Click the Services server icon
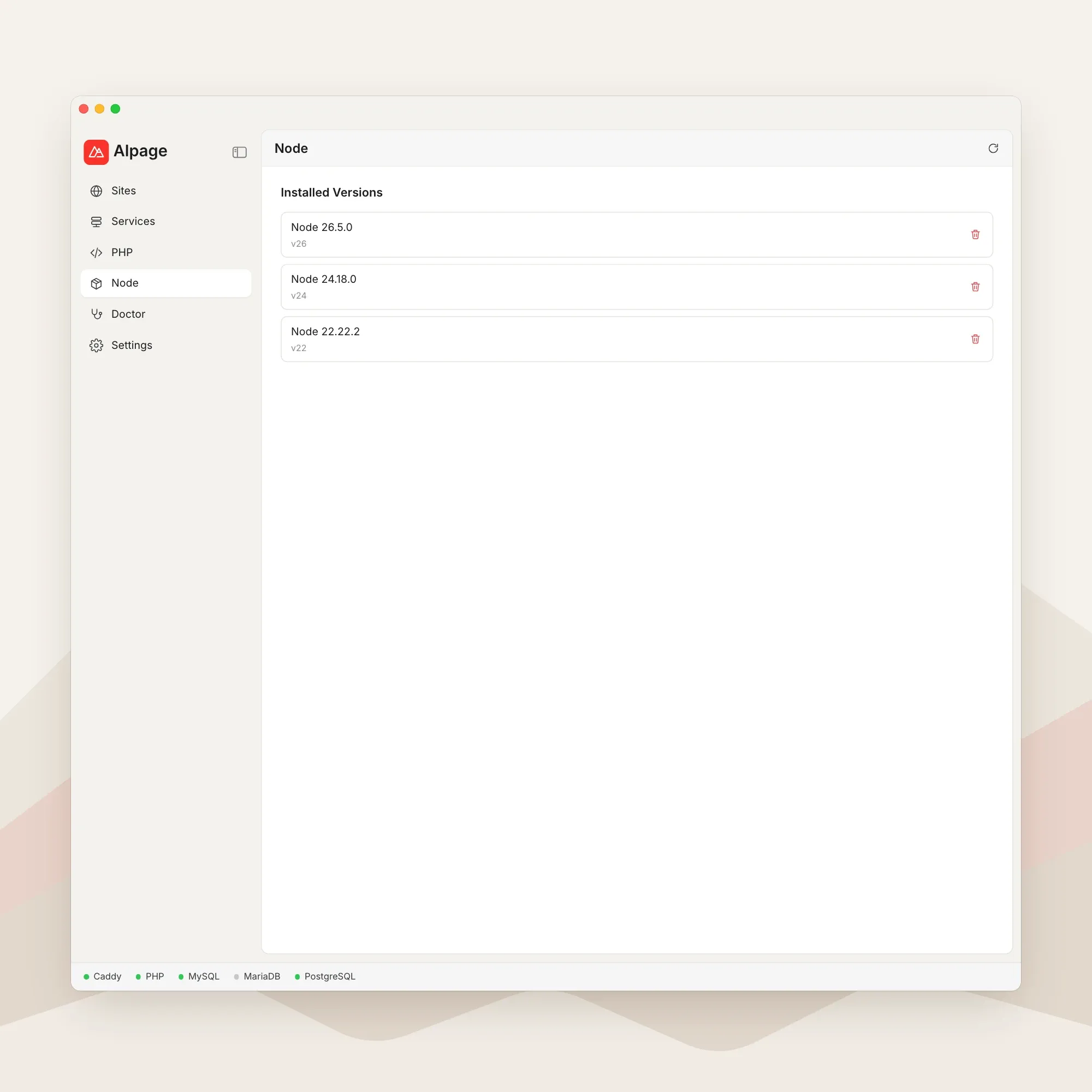This screenshot has width=1092, height=1092. click(x=96, y=222)
